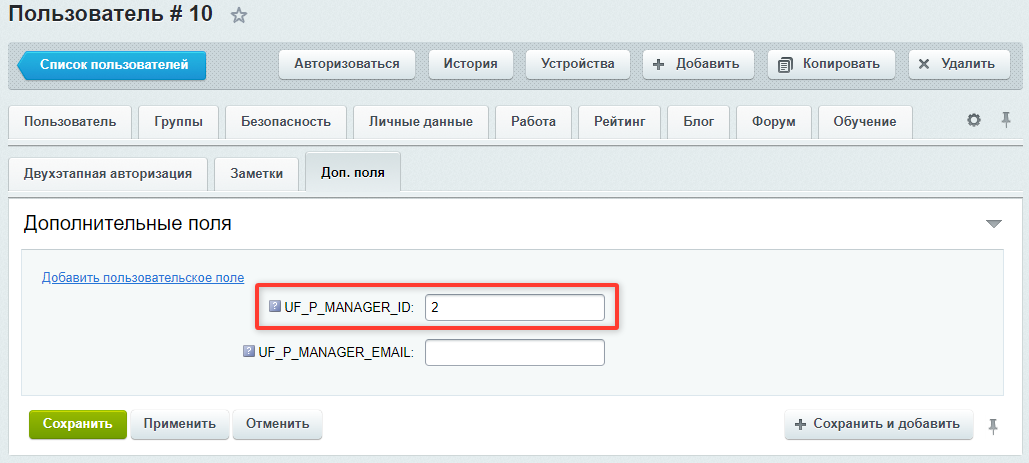Click the UF_P_MANAGER_EMAIL label text
Image resolution: width=1029 pixels, height=463 pixels.
tap(336, 352)
